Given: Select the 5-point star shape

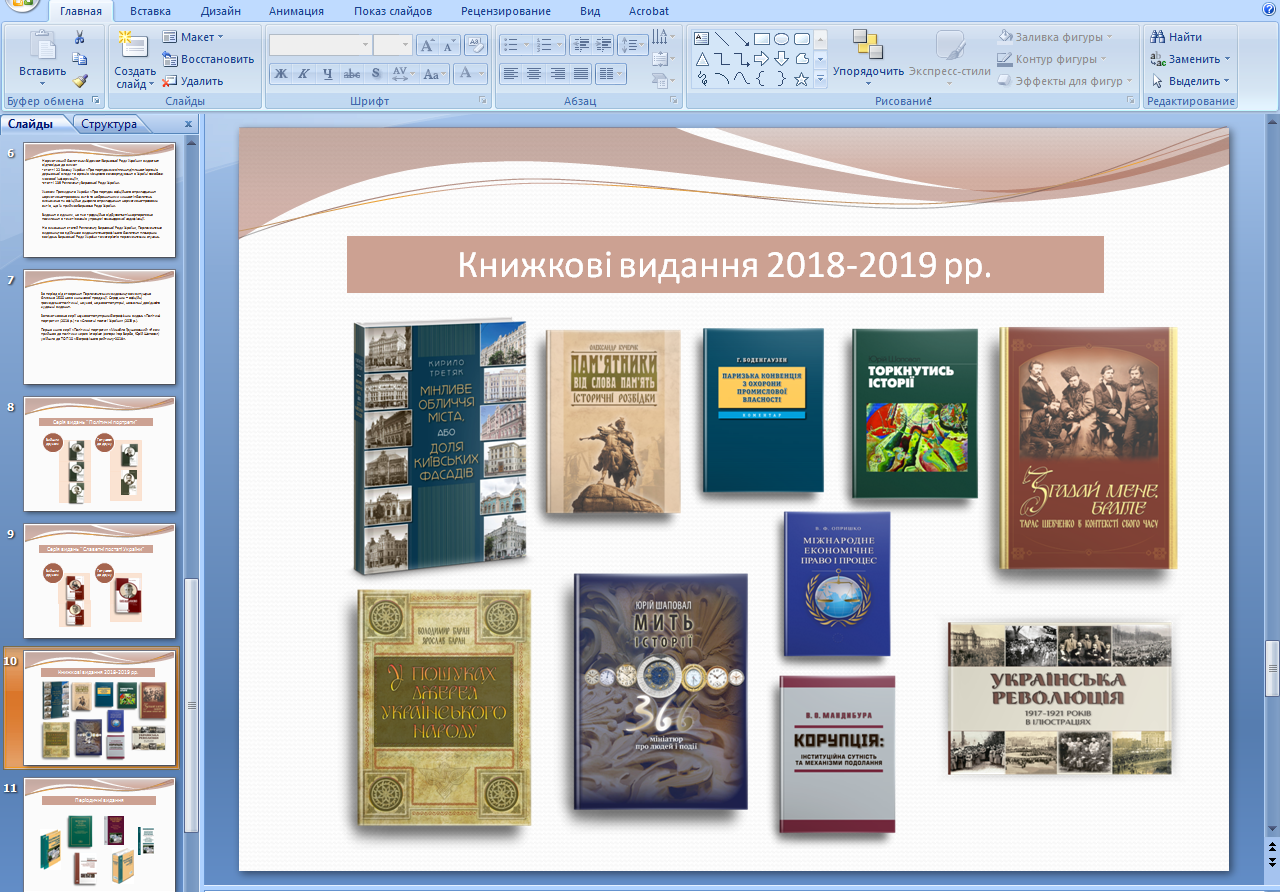Looking at the screenshot, I should (x=801, y=79).
